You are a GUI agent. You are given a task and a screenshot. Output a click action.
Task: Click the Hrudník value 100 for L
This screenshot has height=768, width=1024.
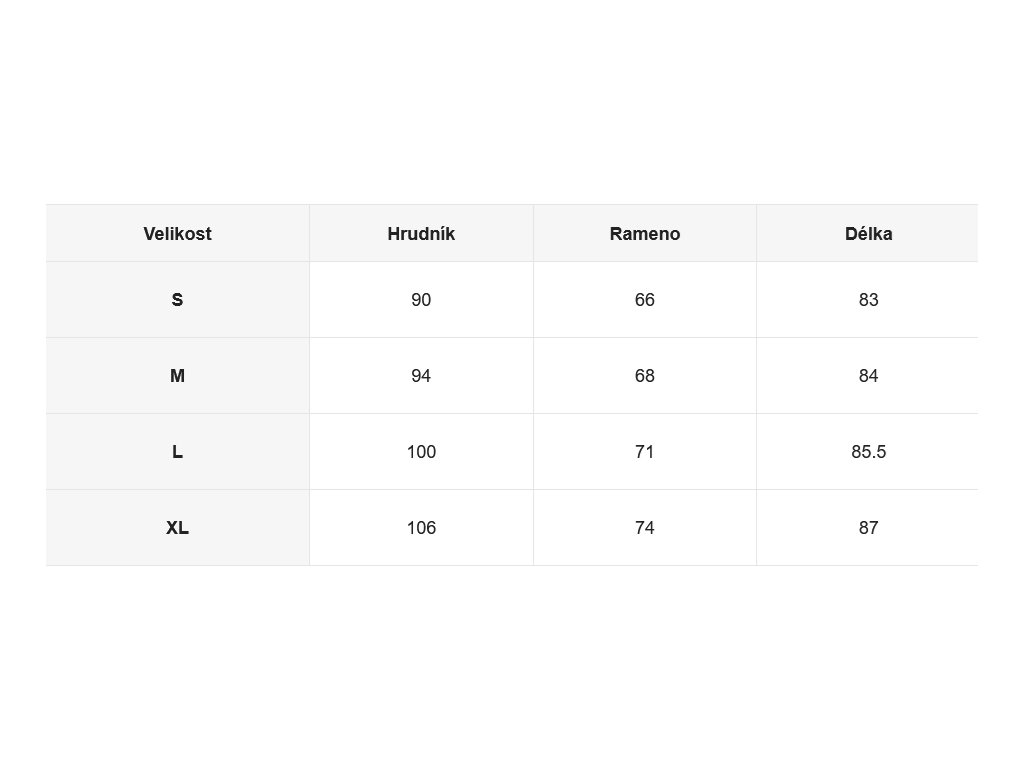pyautogui.click(x=421, y=451)
